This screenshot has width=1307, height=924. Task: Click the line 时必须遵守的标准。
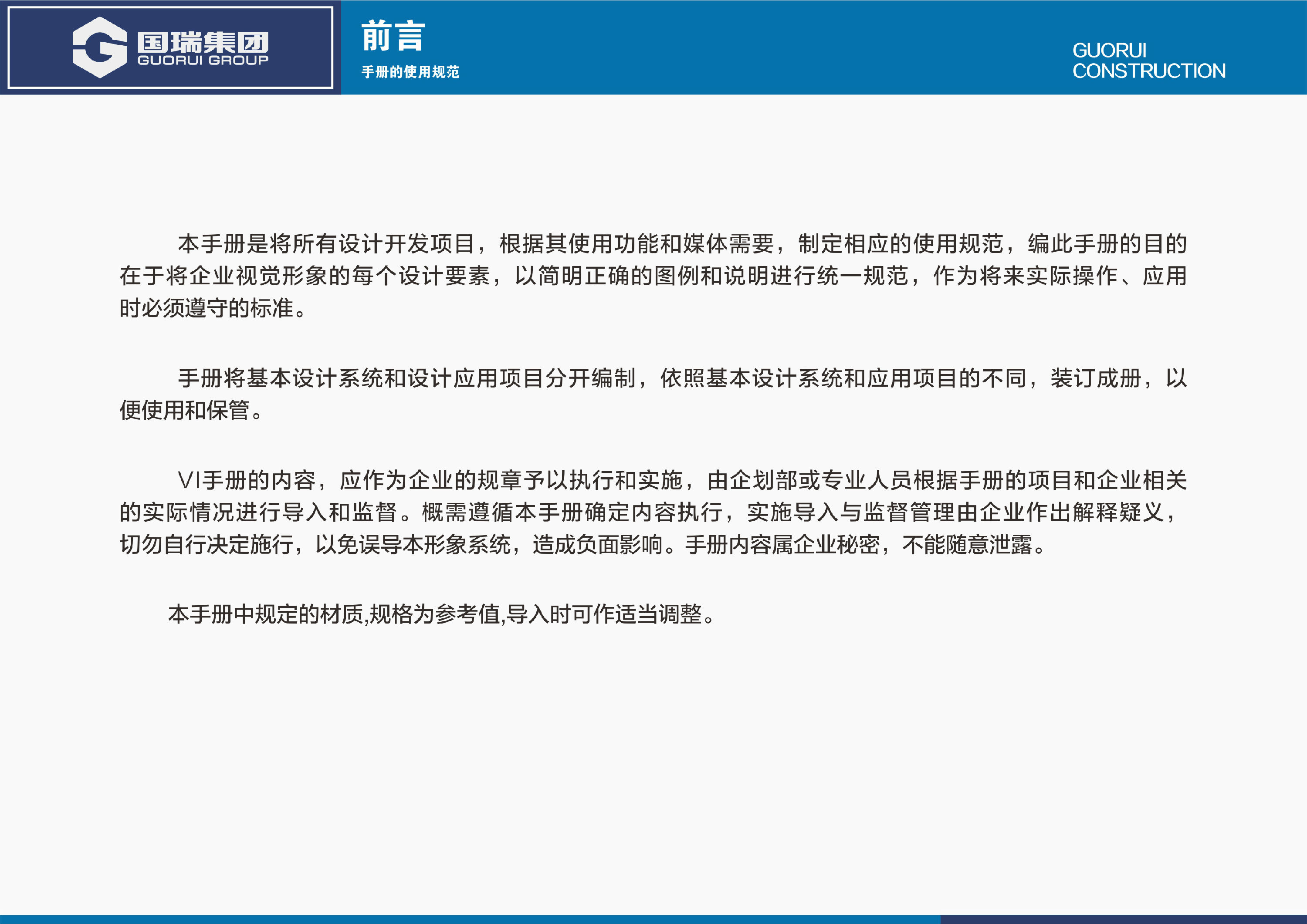tap(213, 308)
